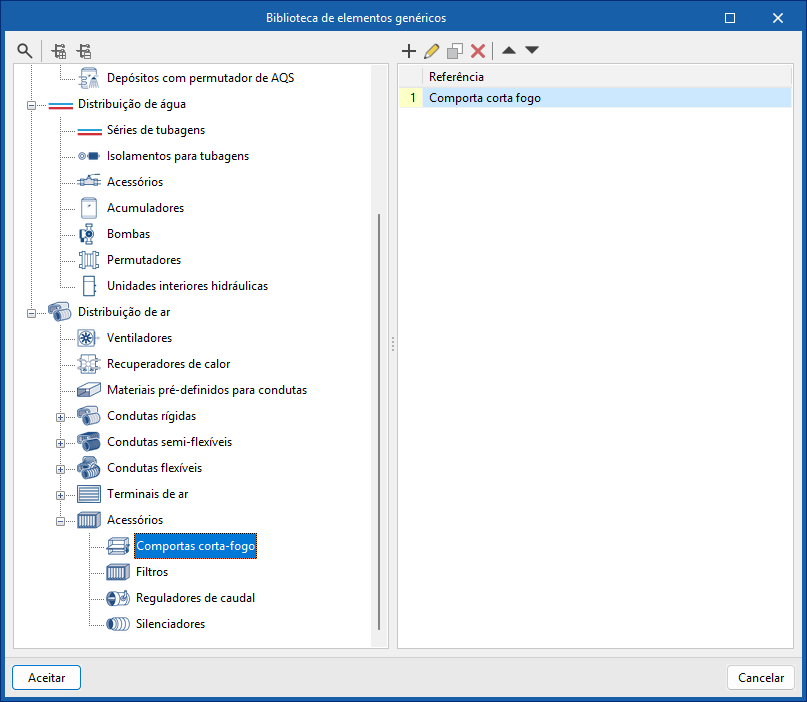This screenshot has width=807, height=702.
Task: Select Reguladores de caudal item
Action: click(195, 598)
